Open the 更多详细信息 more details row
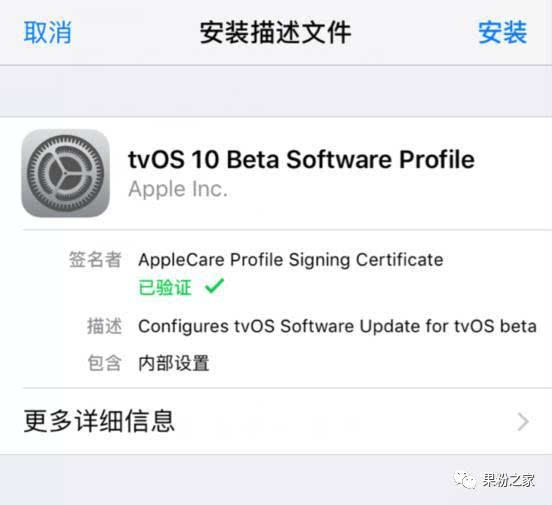Image resolution: width=552 pixels, height=505 pixels. [276, 421]
